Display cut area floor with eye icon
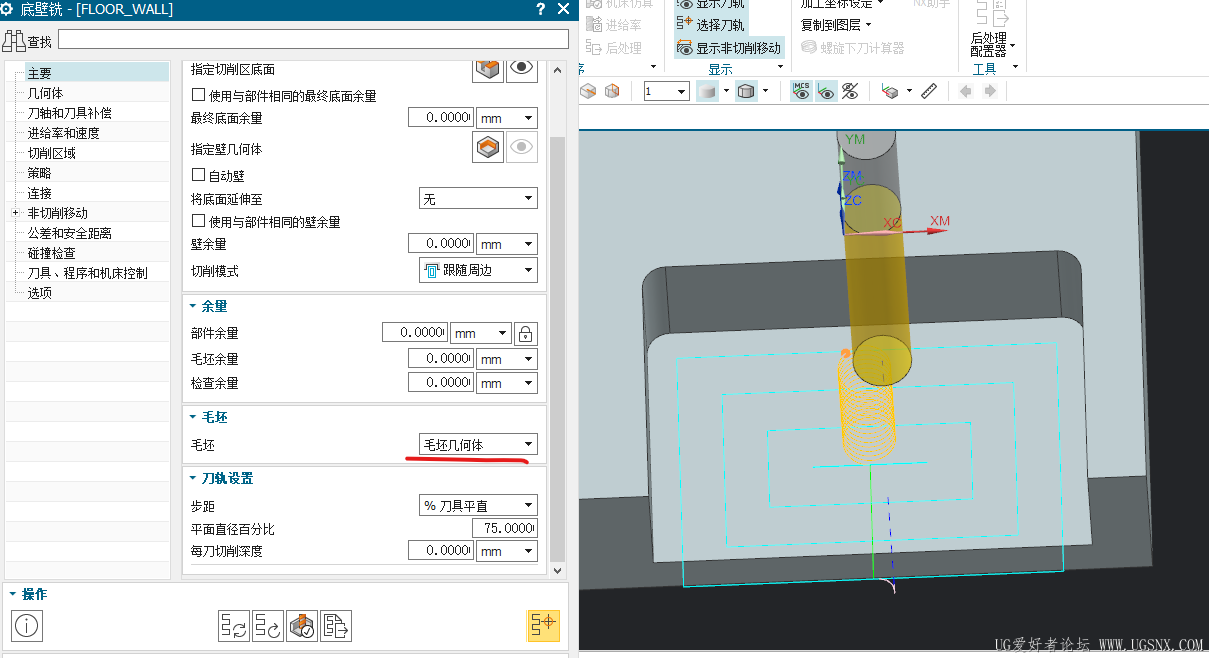The height and width of the screenshot is (658, 1209). 522,68
